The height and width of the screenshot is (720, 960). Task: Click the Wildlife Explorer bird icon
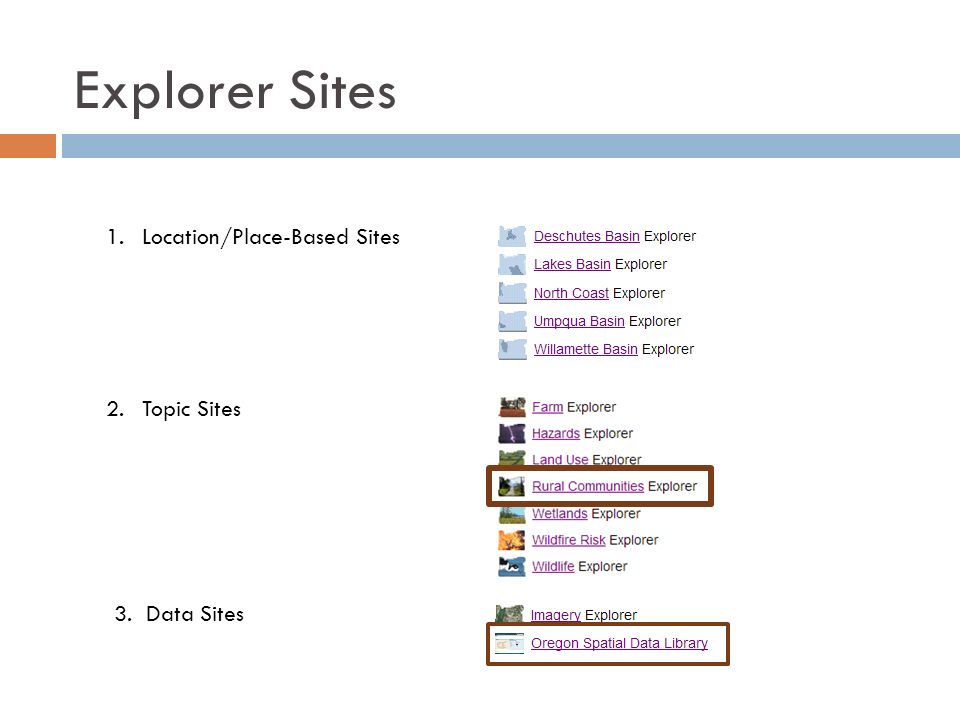(x=512, y=567)
